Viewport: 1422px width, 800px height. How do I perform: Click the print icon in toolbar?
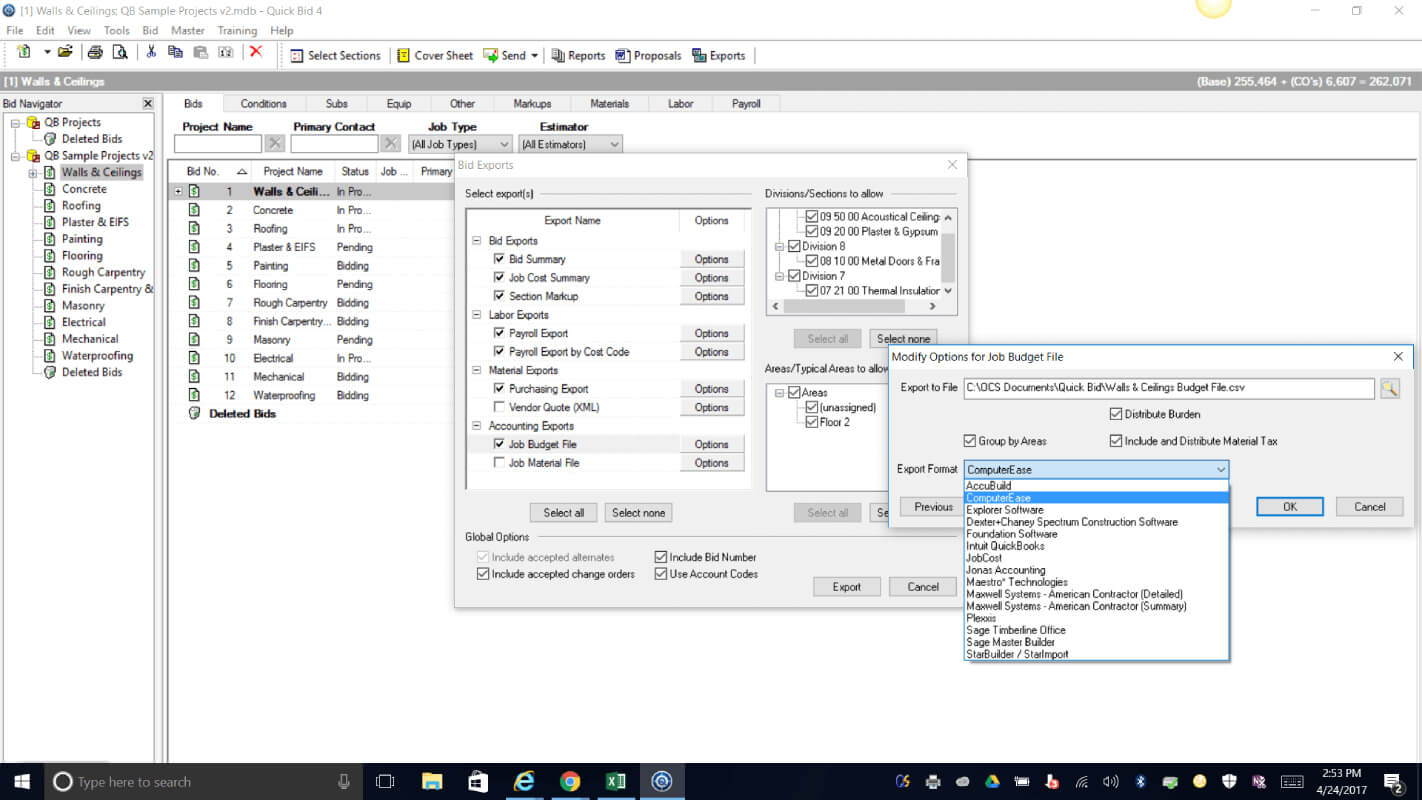tap(95, 53)
